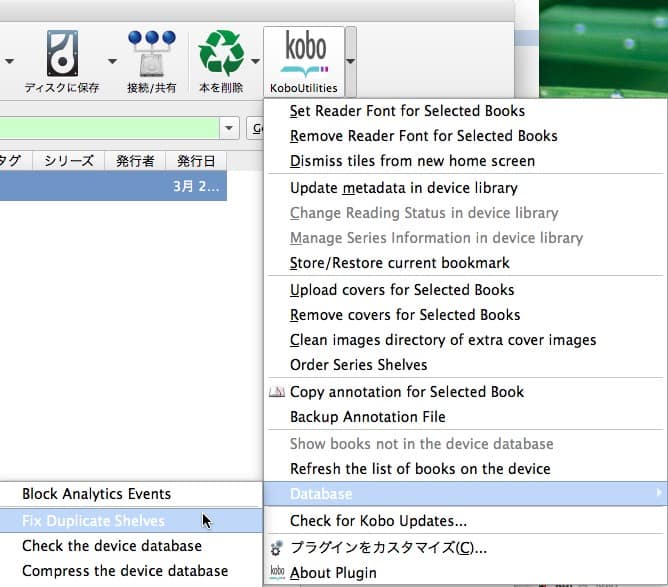The width and height of the screenshot is (668, 587).
Task: Click the gear icon beside プラグインをカスタマイズ
Action: tap(277, 547)
